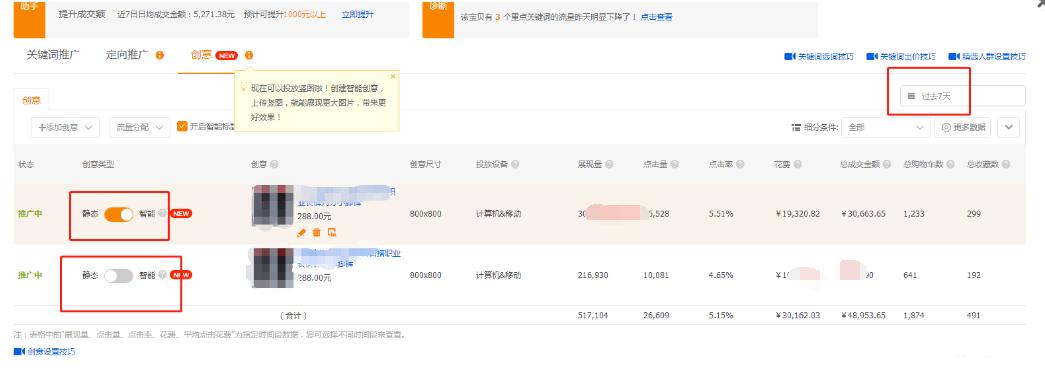The image size is (1045, 381).
Task: Click help icon beside 智能 in first row
Action: click(x=163, y=214)
